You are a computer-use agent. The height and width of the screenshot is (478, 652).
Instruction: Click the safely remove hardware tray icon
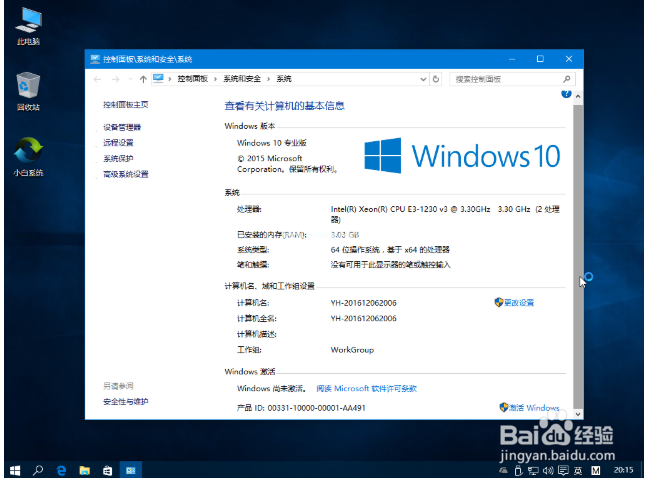[518, 471]
